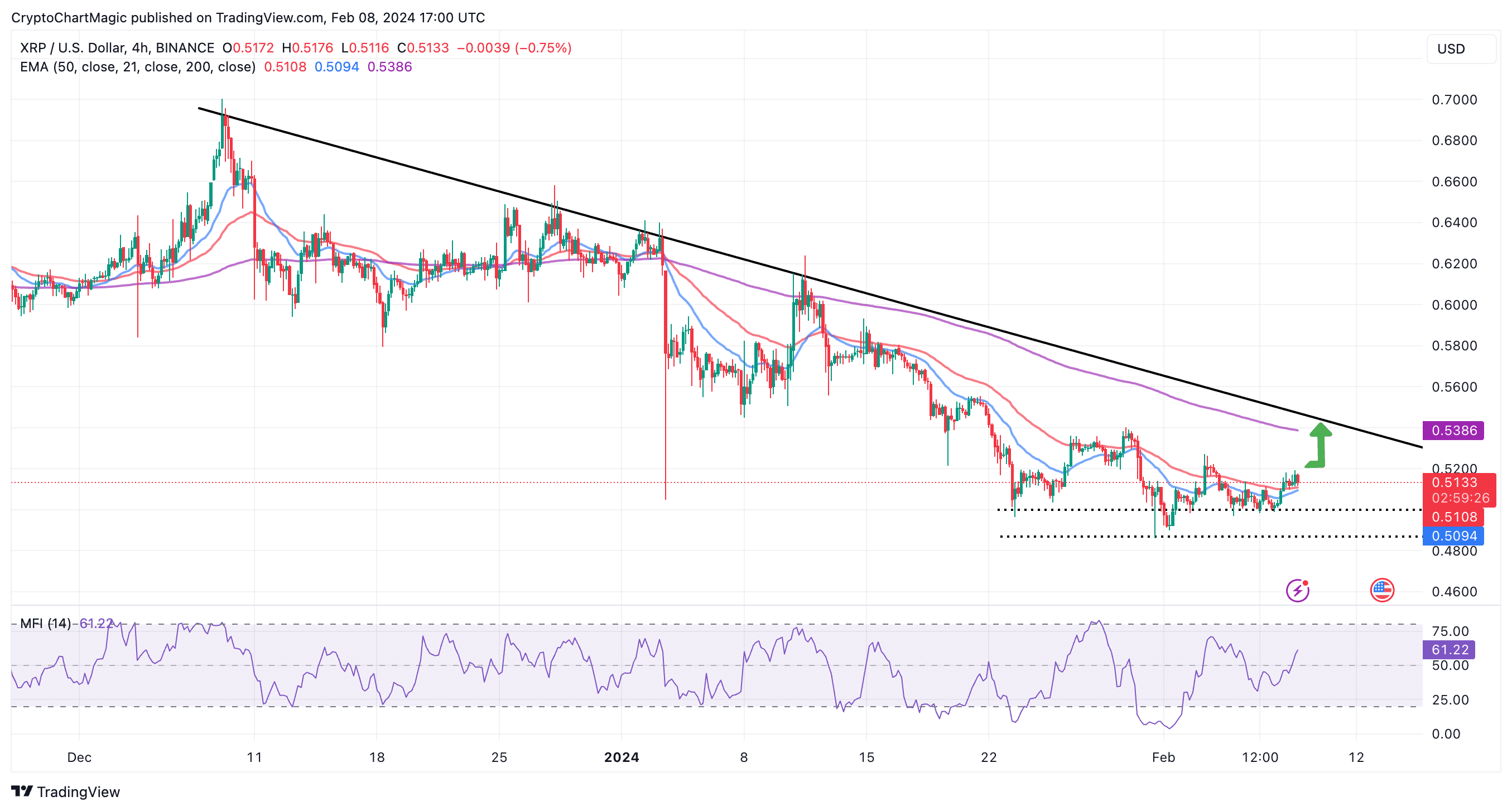Click the 61.22 MFI value label on axis
The width and height of the screenshot is (1512, 811).
click(x=1448, y=650)
